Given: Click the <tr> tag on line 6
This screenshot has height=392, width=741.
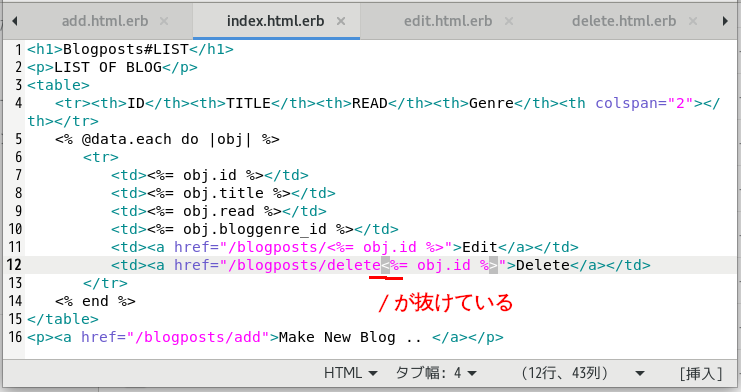Looking at the screenshot, I should tap(101, 157).
